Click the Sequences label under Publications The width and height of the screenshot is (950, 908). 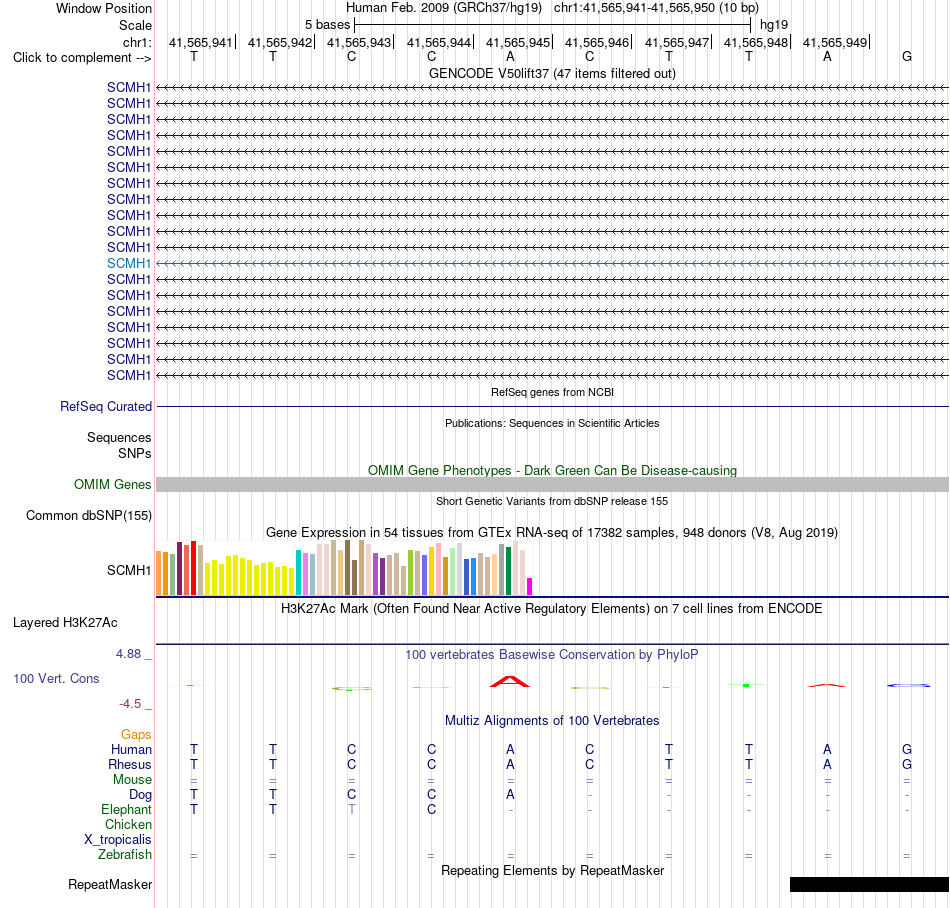119,437
